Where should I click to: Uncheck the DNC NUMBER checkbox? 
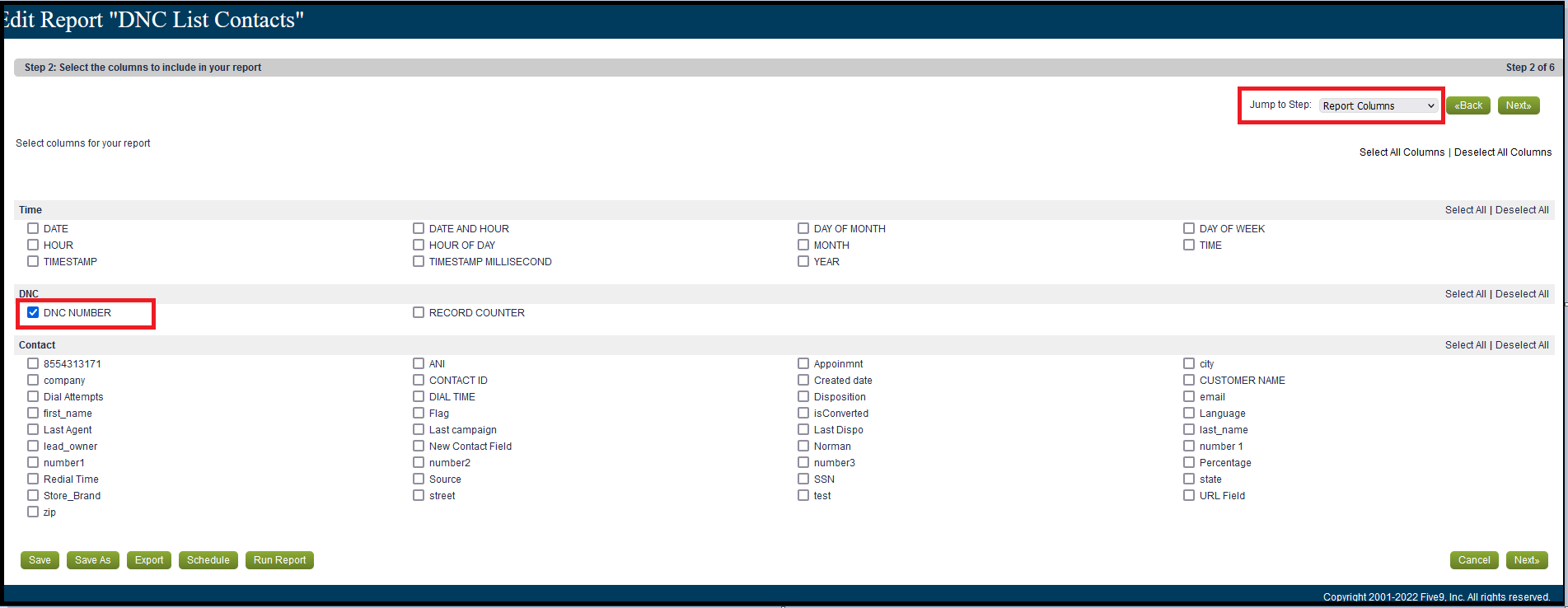click(x=33, y=312)
